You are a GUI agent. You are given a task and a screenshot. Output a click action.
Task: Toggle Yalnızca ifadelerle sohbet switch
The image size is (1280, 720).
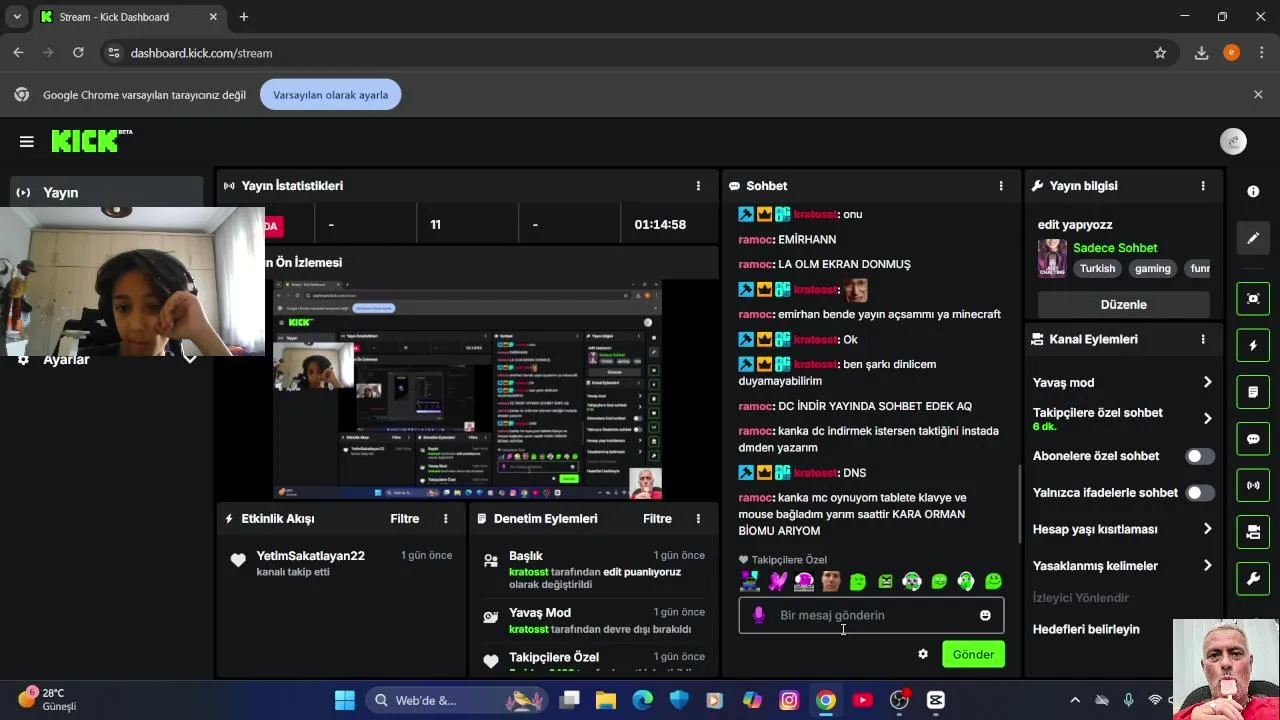click(x=1199, y=493)
